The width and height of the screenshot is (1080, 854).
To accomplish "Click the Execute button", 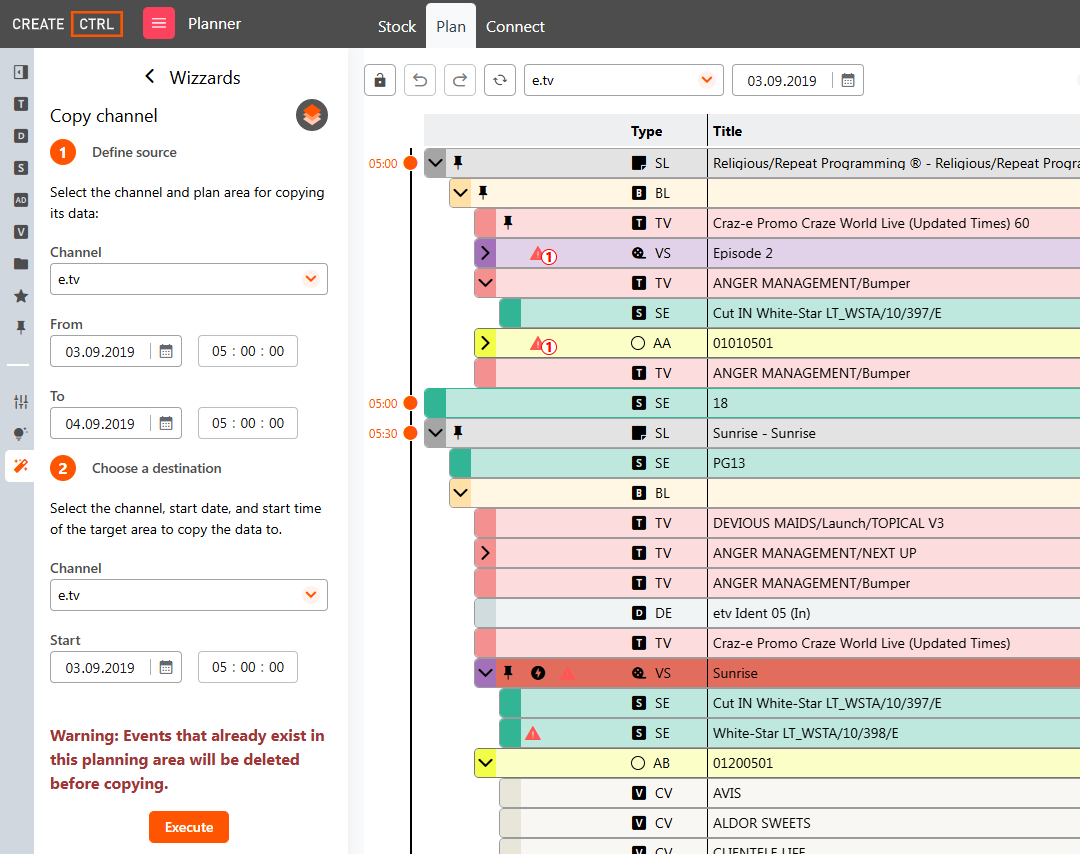I will pyautogui.click(x=189, y=827).
